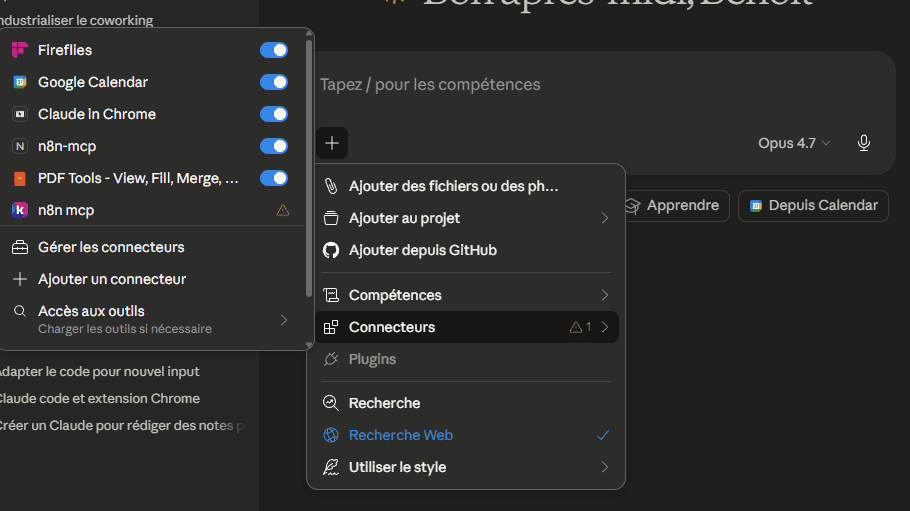The image size is (910, 511).
Task: Click the magnifier icon for Accès aux outils
Action: pos(20,311)
